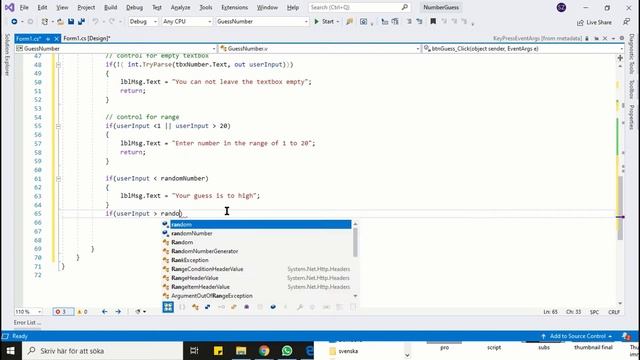The height and width of the screenshot is (360, 640).
Task: Toggle IntelliSense show-all-members filter
Action: click(168, 307)
